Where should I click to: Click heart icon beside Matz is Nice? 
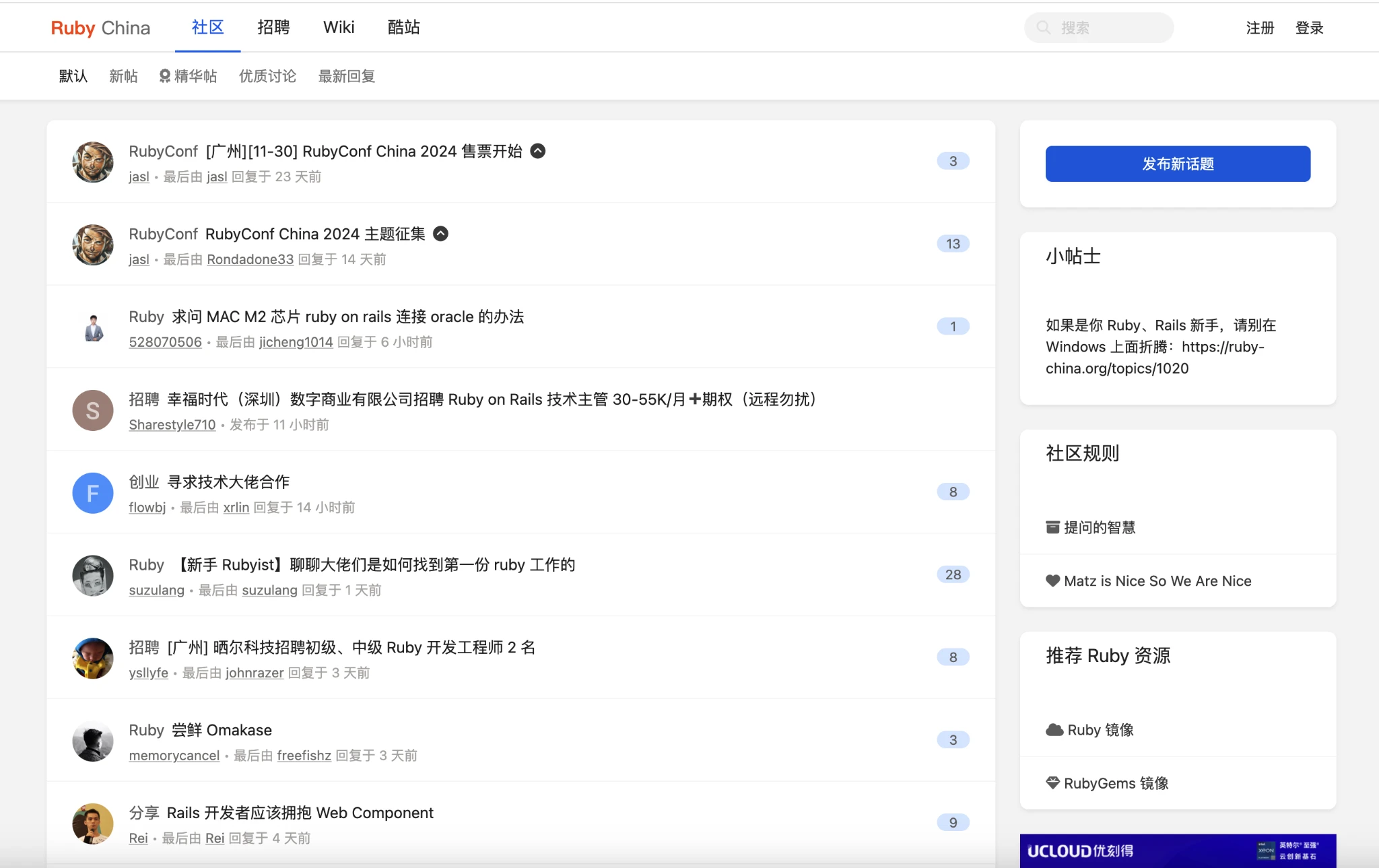1052,580
